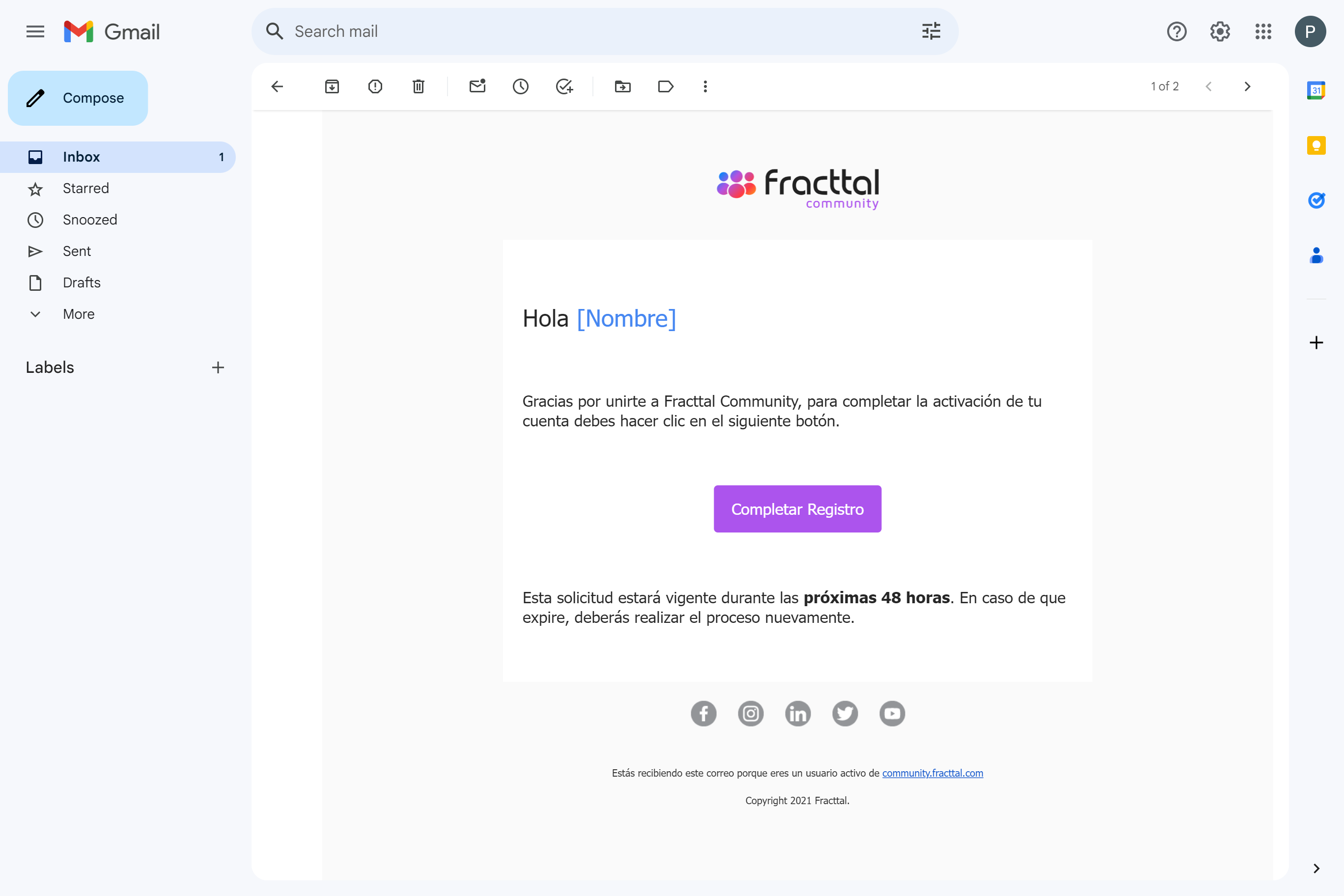Archive this email using the toolbar
The width and height of the screenshot is (1344, 896).
(x=332, y=86)
